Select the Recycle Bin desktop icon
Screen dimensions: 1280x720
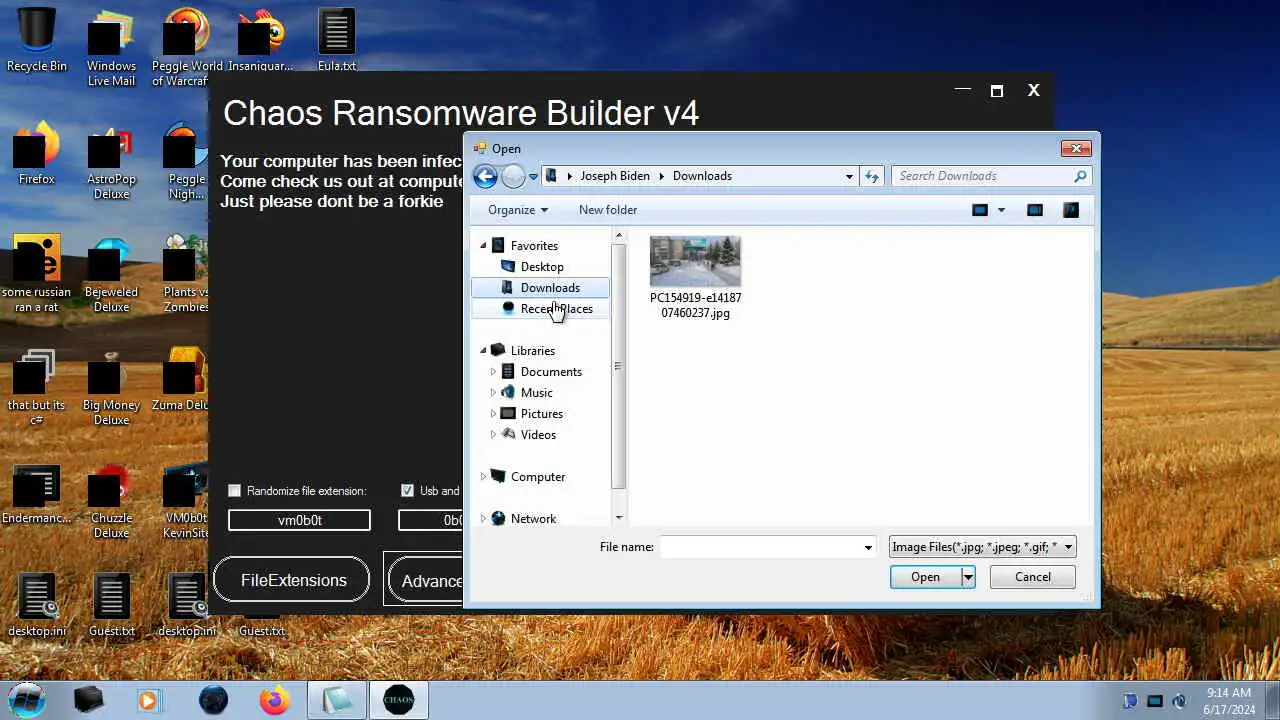[x=37, y=41]
